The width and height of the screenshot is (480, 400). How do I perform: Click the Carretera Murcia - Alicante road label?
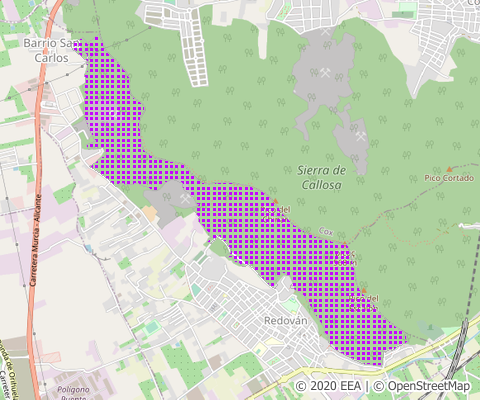point(35,240)
